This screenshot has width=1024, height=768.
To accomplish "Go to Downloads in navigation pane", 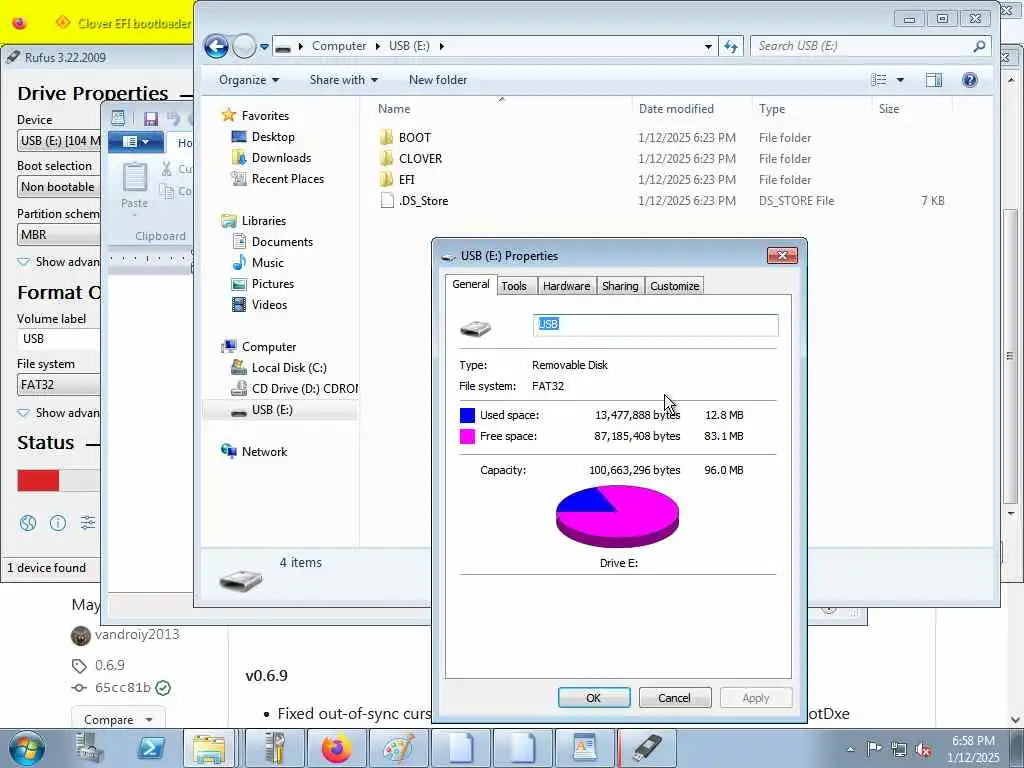I will (281, 157).
